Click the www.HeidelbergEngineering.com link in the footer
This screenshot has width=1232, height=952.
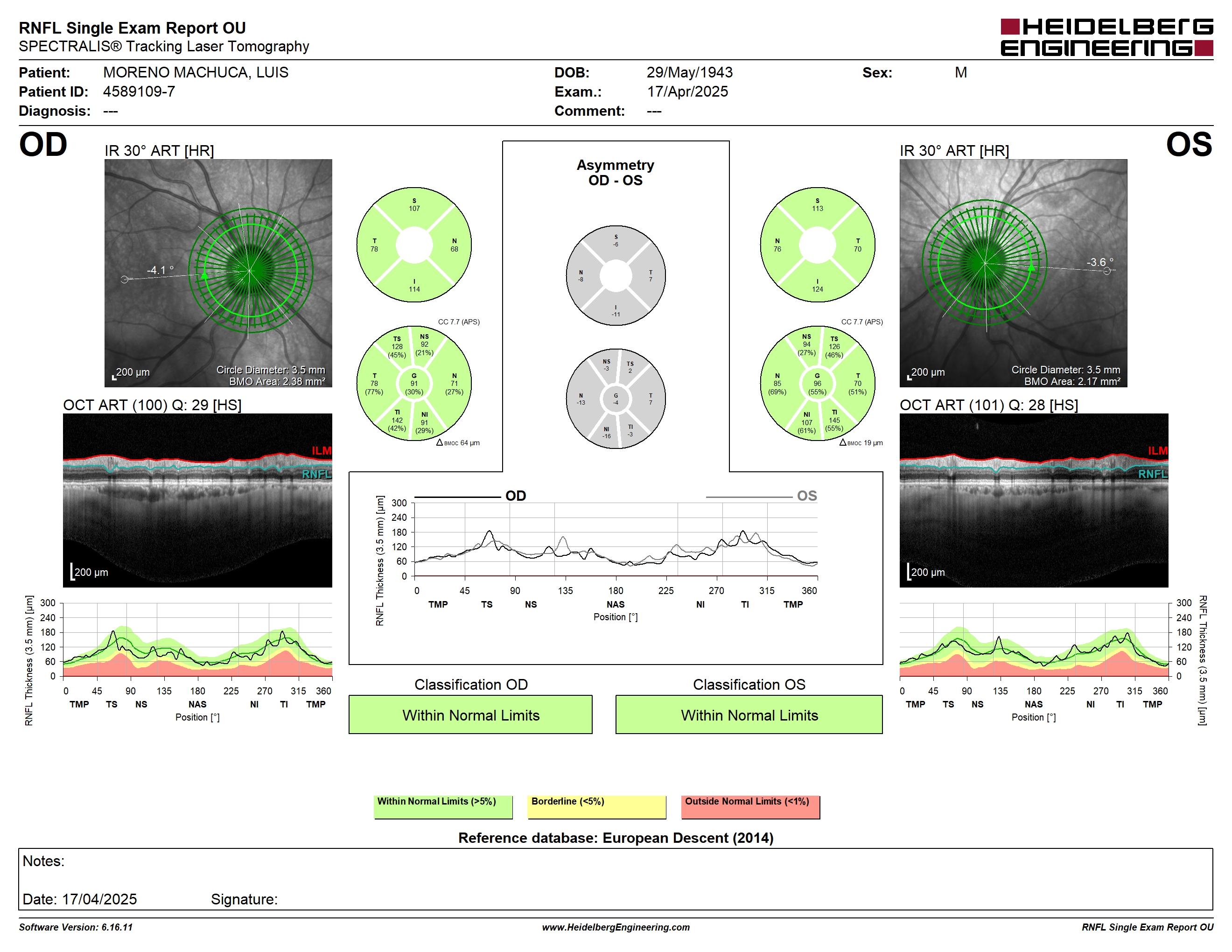coord(616,927)
